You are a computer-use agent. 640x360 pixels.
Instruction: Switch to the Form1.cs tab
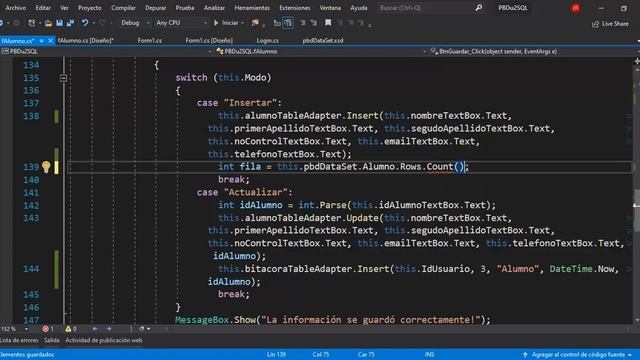click(x=149, y=40)
